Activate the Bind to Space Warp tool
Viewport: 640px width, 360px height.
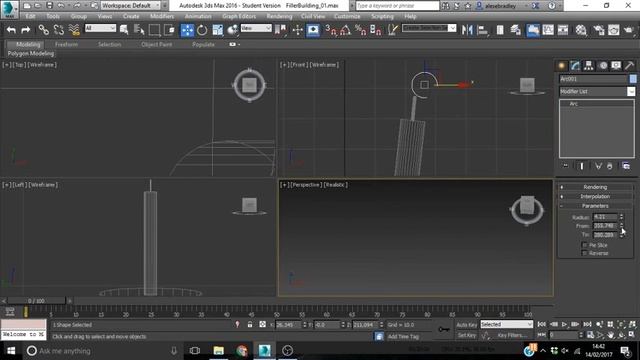tap(74, 30)
